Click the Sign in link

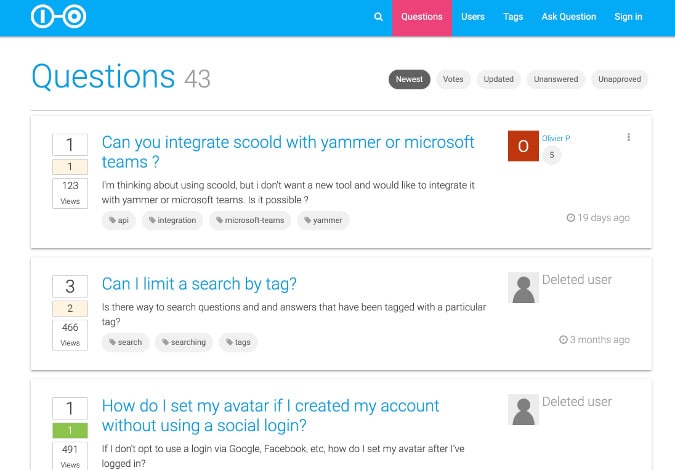(628, 17)
